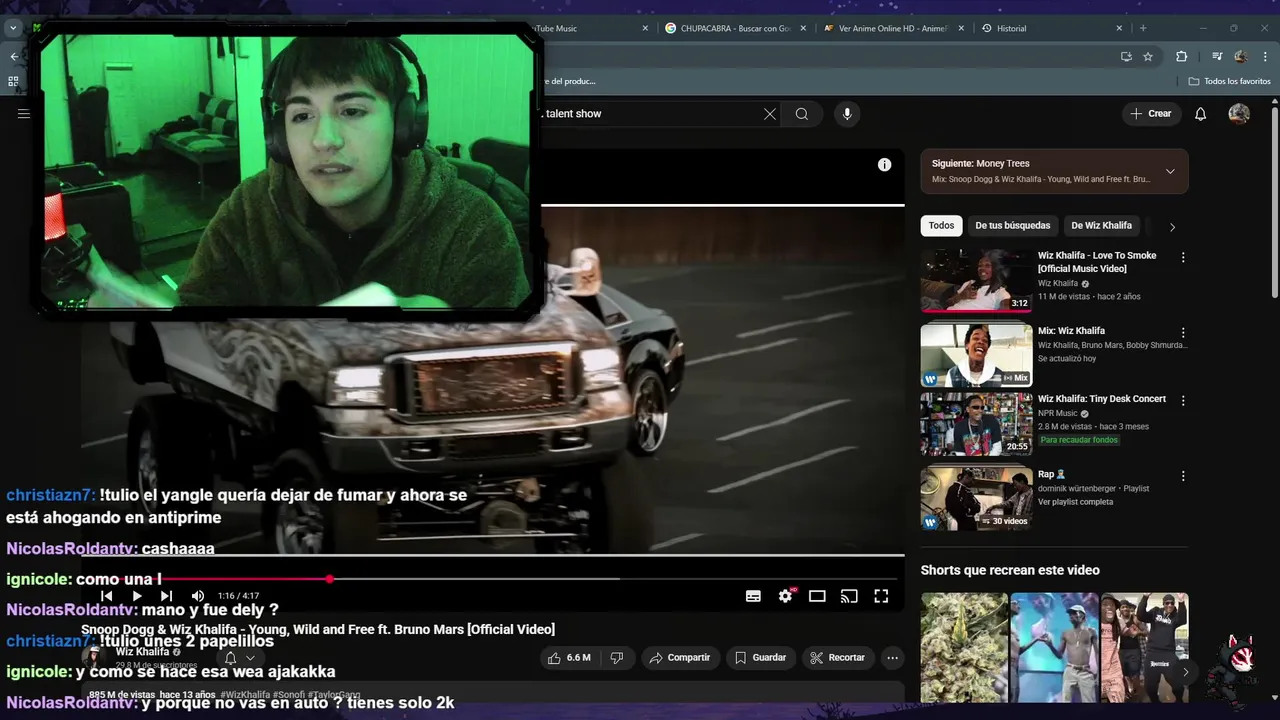Play the paused video
The width and height of the screenshot is (1280, 720).
tap(137, 596)
